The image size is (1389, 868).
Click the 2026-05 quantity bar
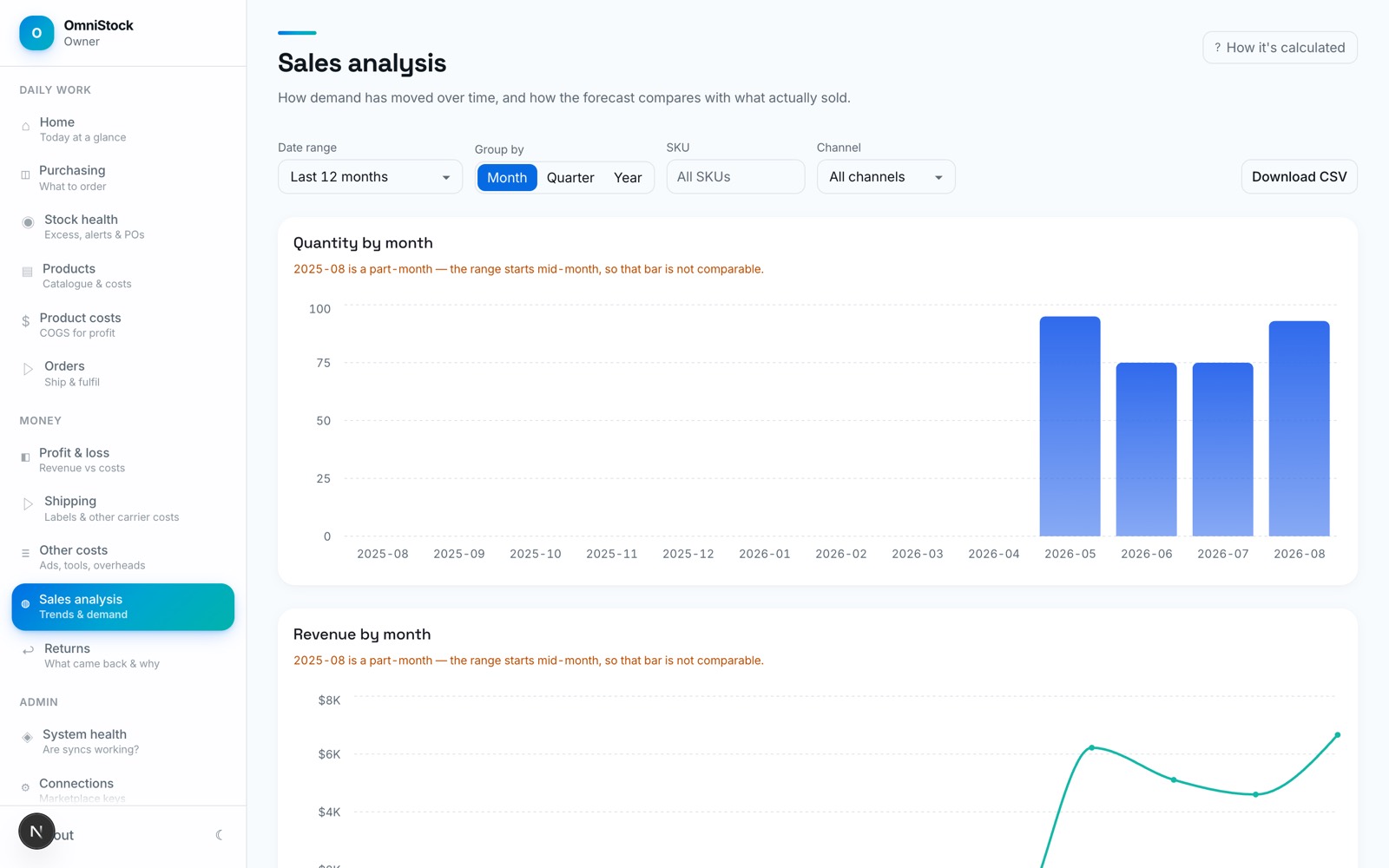tap(1070, 426)
